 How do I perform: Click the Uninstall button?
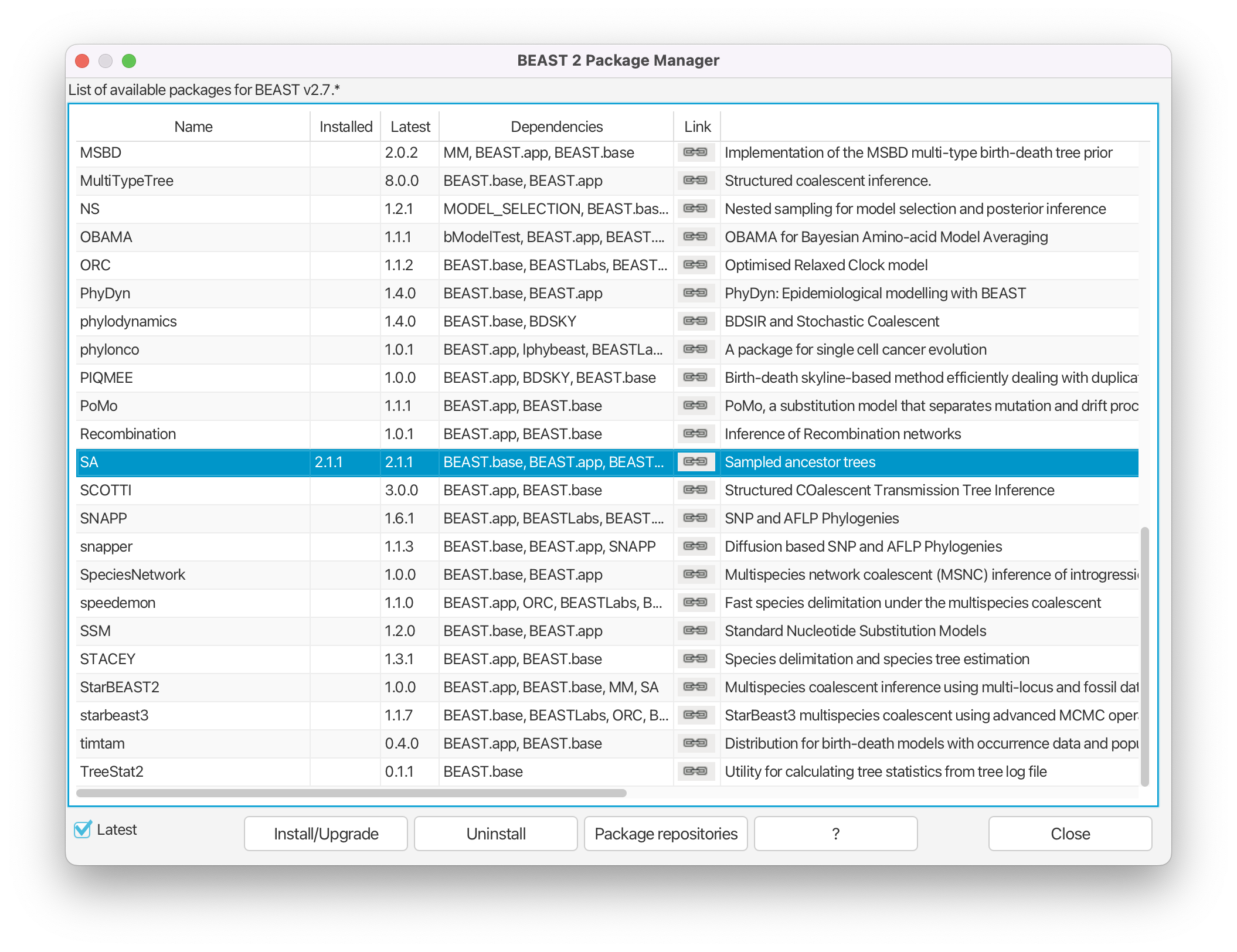[x=495, y=834]
